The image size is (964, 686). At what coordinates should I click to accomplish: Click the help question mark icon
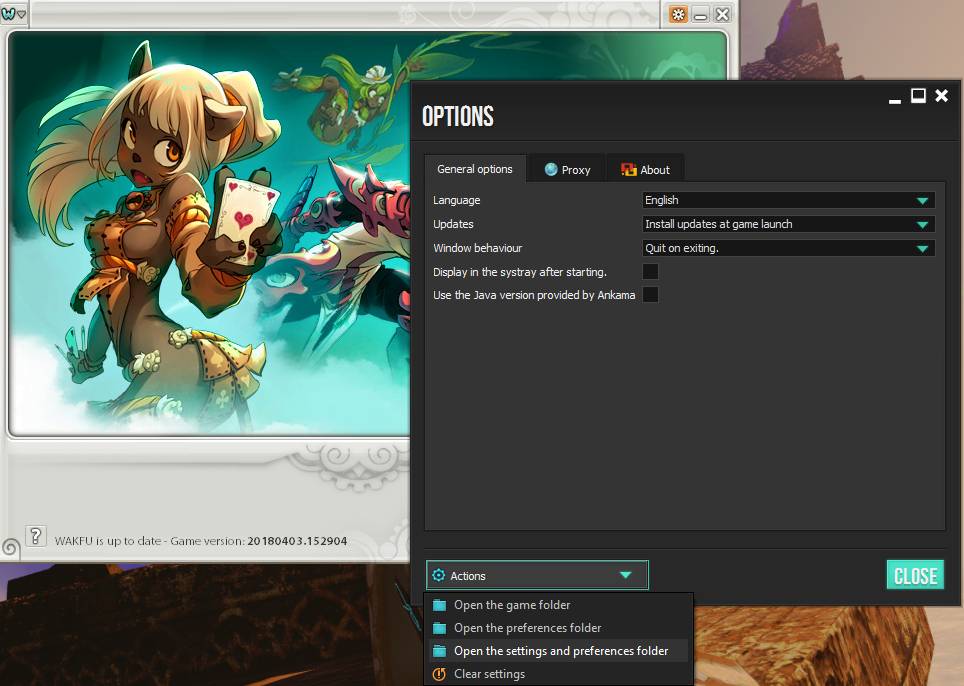[36, 537]
